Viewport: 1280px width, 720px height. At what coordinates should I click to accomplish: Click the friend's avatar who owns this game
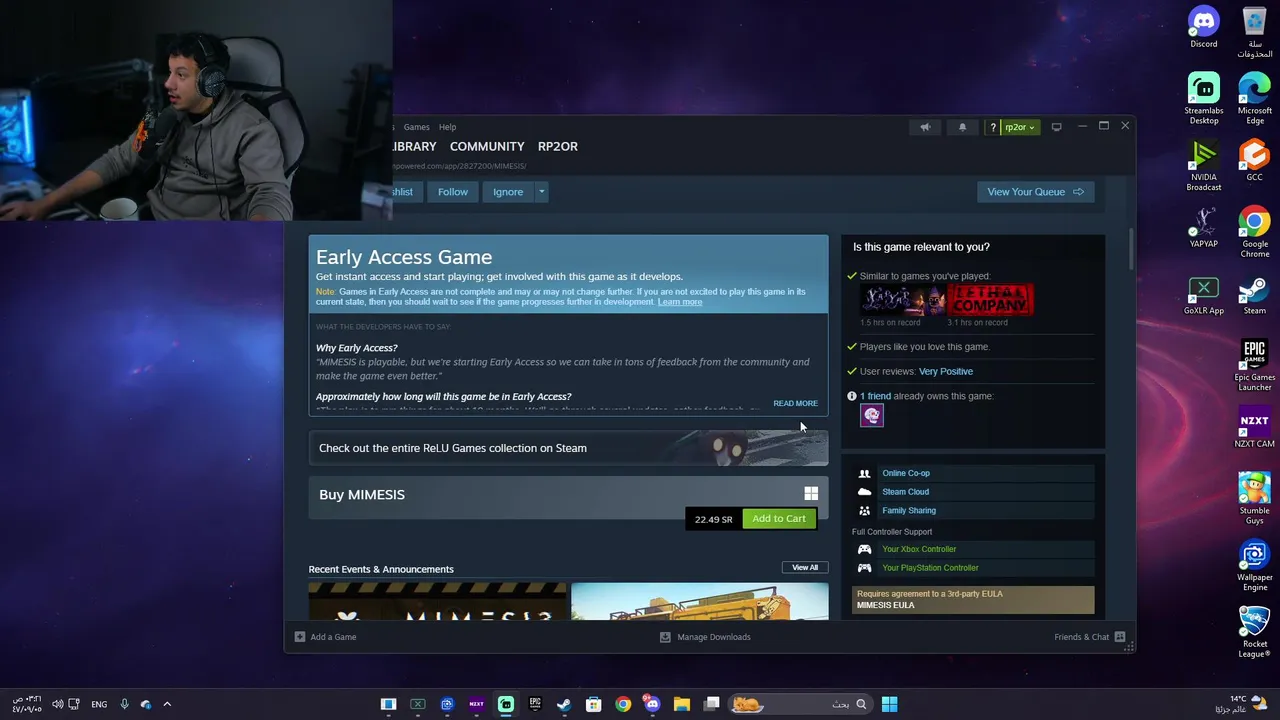[872, 416]
